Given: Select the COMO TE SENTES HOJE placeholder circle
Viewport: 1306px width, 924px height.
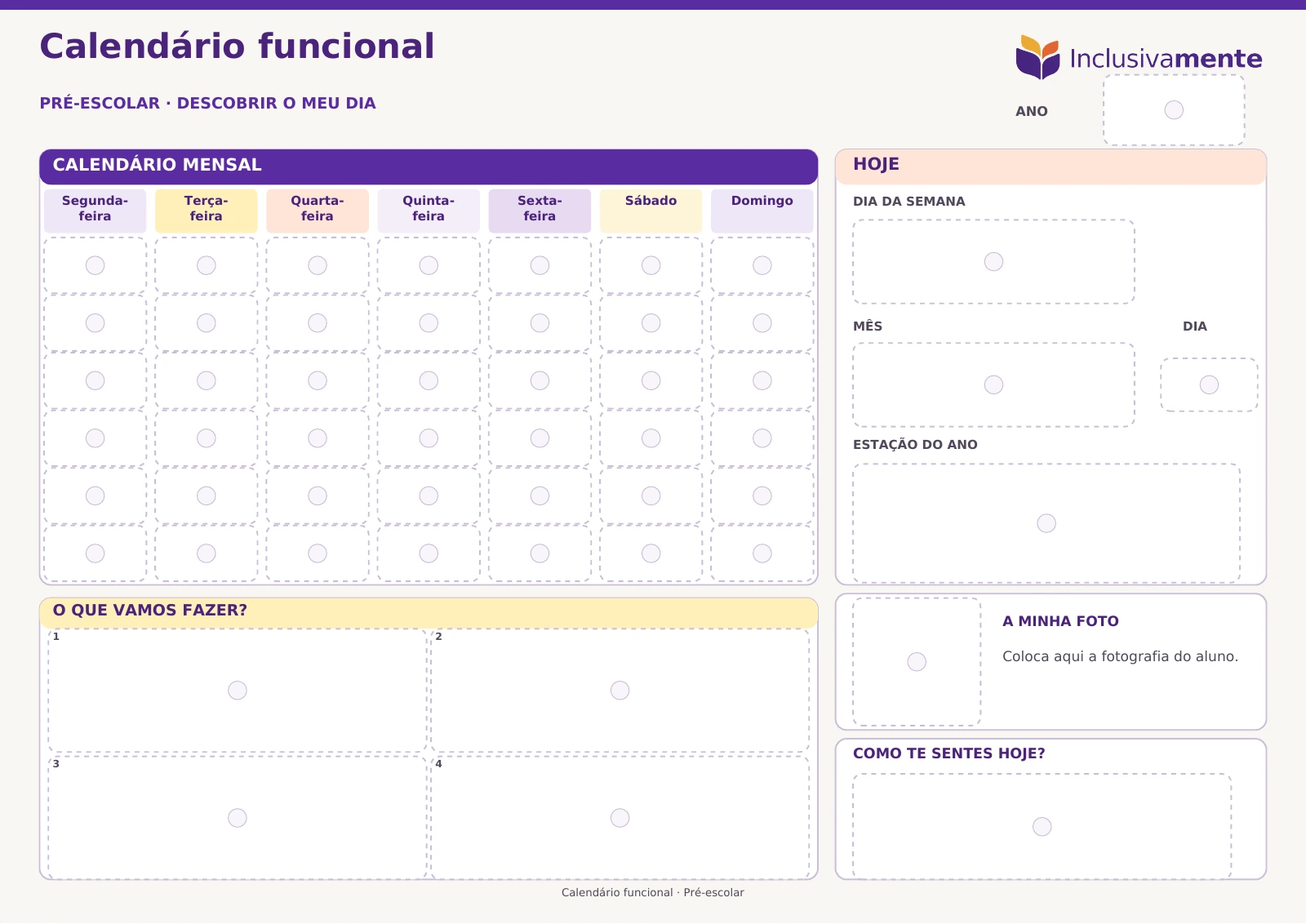Looking at the screenshot, I should coord(1042,827).
